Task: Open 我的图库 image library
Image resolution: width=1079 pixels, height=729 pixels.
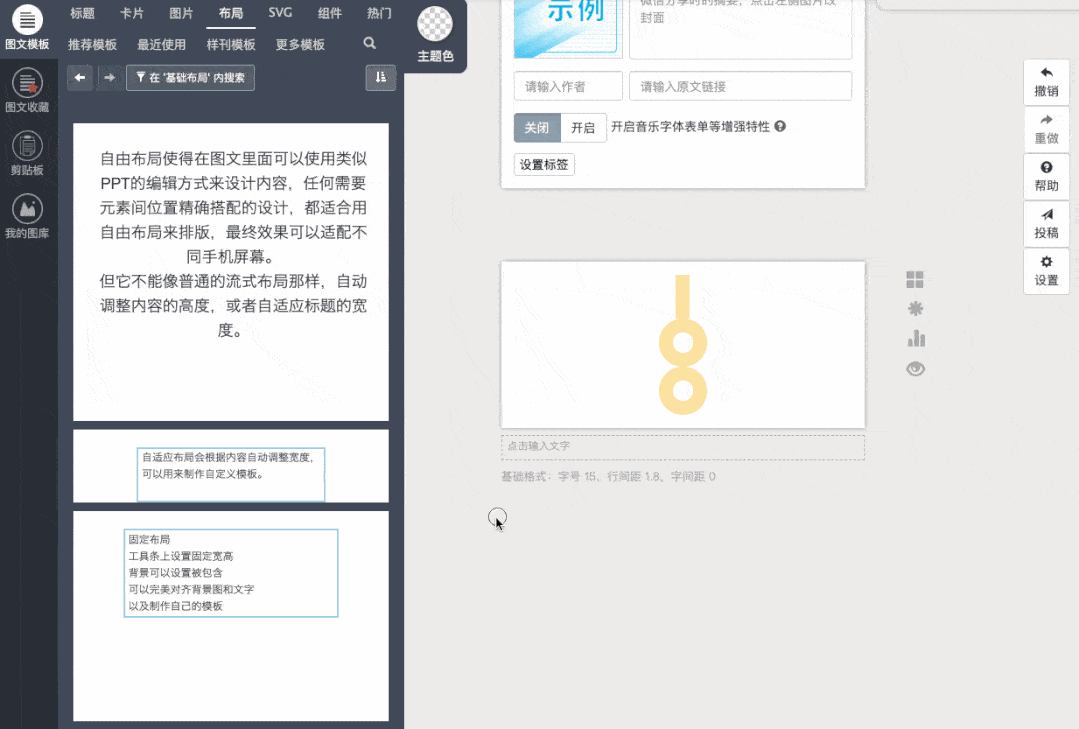Action: [x=28, y=216]
